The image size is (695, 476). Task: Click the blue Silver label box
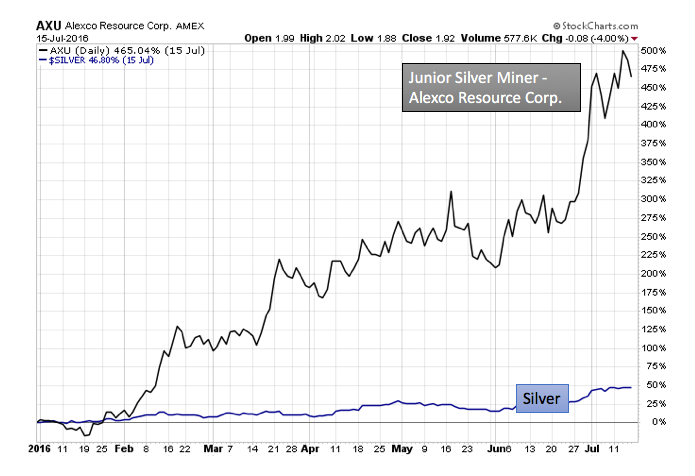pos(542,398)
